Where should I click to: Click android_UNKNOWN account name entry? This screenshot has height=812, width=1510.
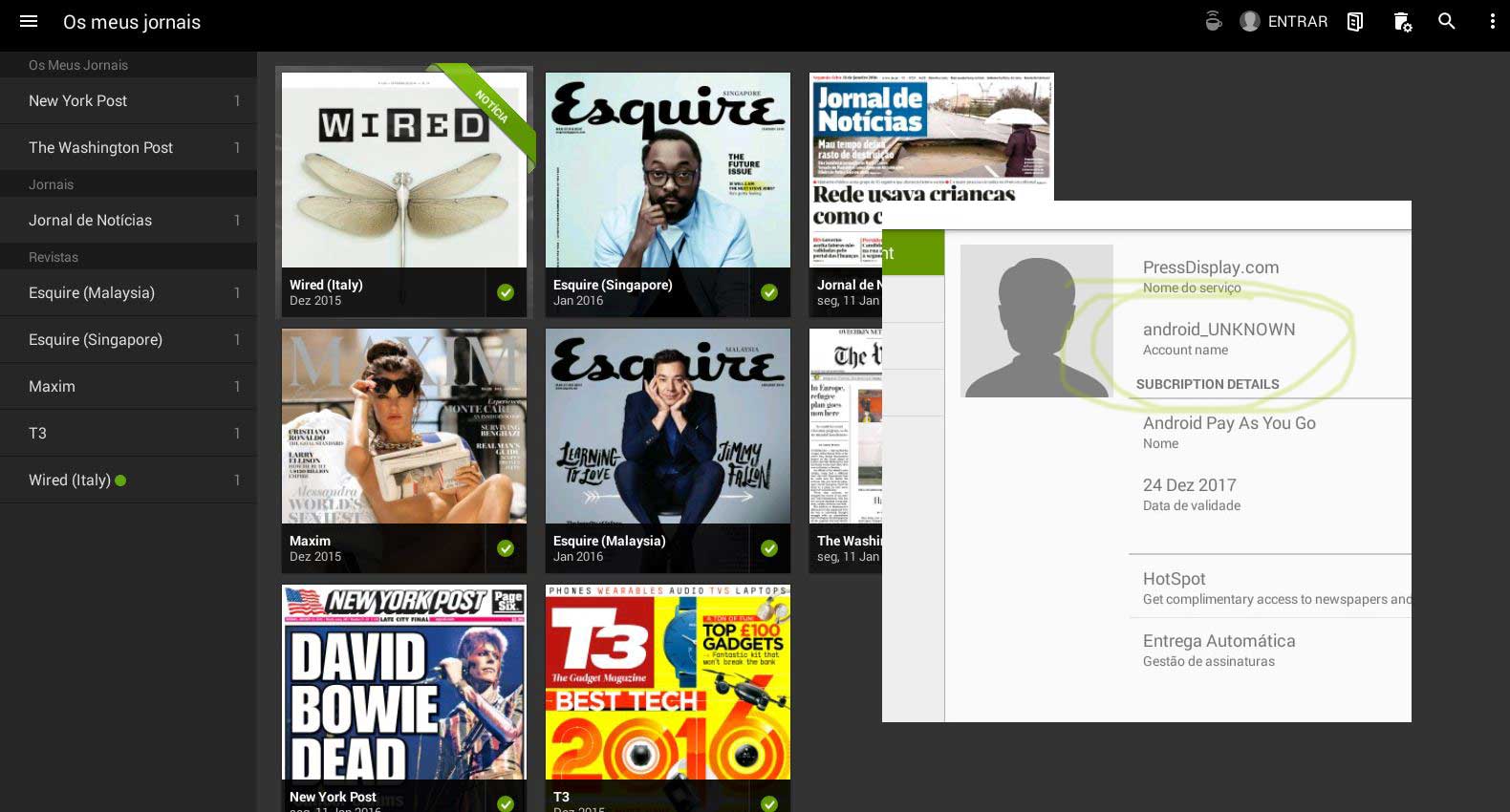point(1219,338)
